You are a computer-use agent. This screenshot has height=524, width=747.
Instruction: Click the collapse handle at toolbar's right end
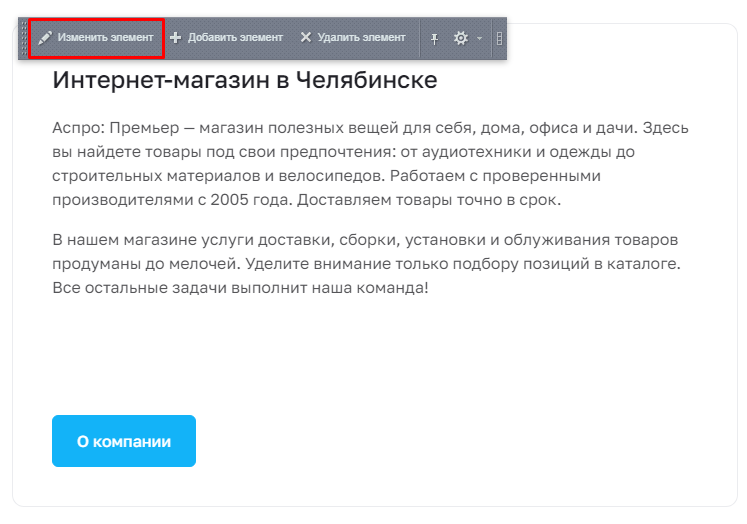tap(499, 38)
